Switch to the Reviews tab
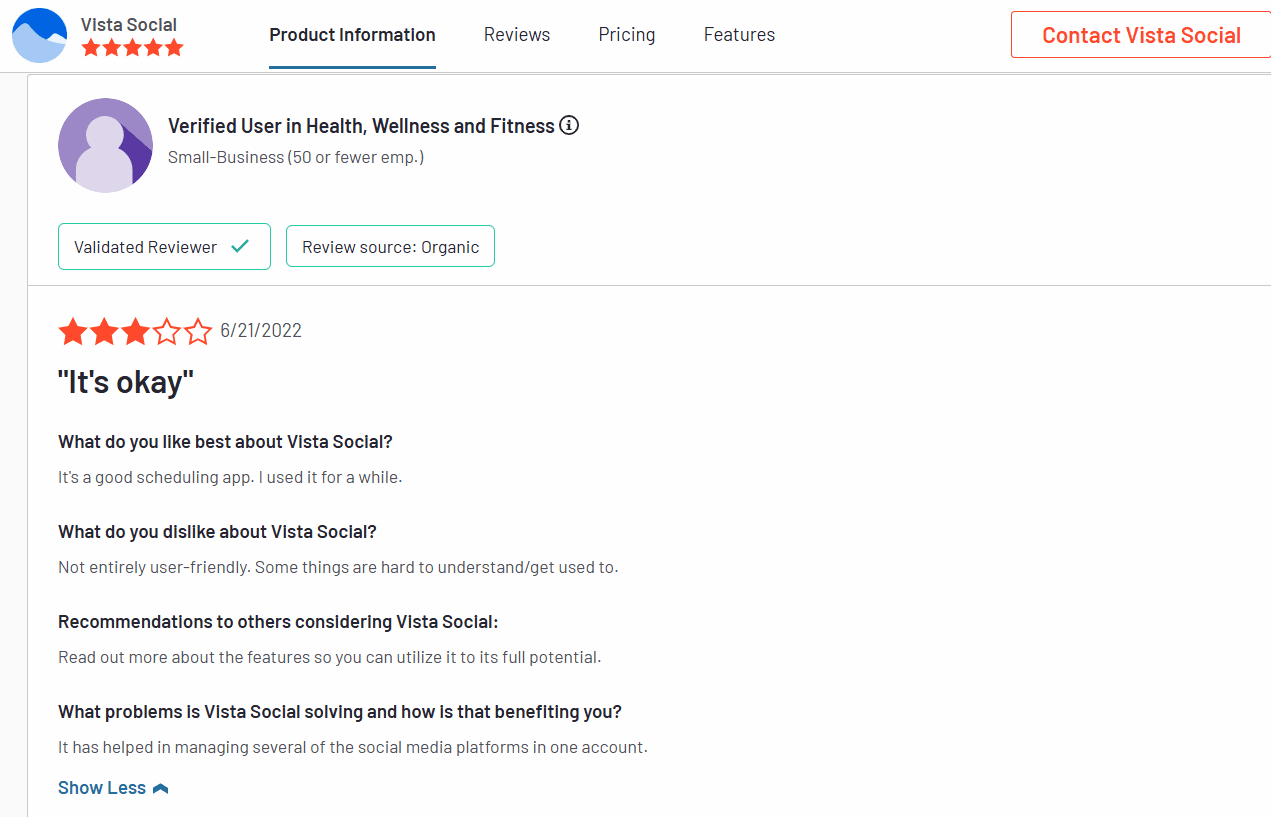 click(517, 34)
